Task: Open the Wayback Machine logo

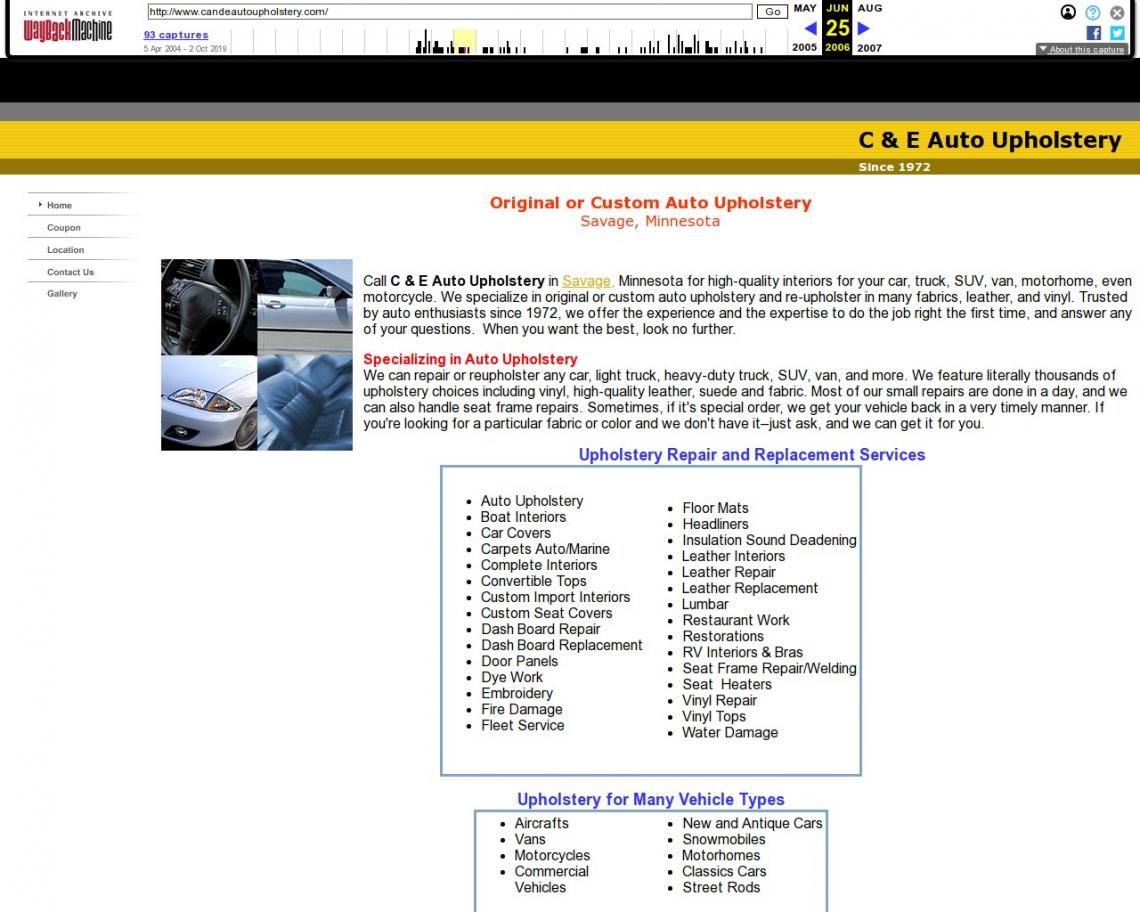Action: point(68,26)
